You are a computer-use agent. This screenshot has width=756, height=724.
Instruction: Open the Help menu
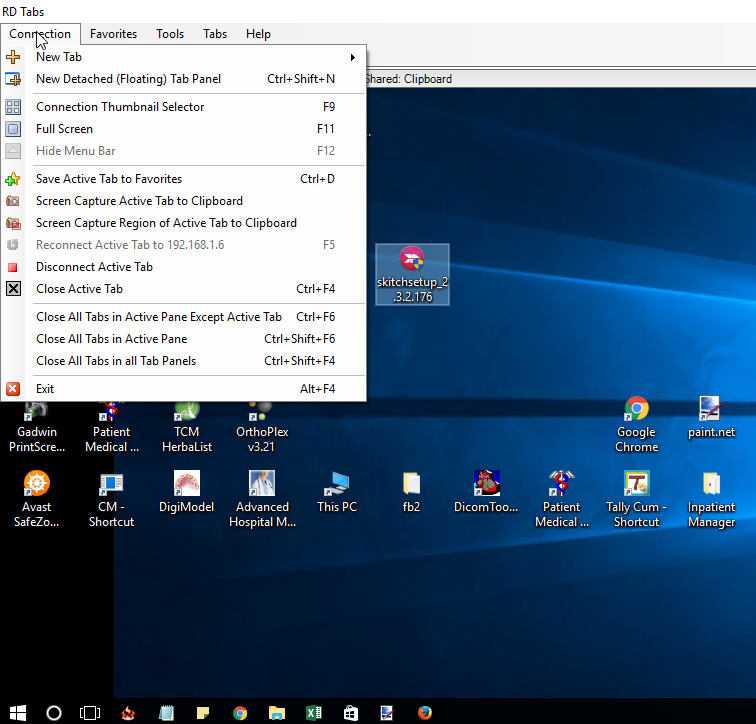[x=258, y=34]
